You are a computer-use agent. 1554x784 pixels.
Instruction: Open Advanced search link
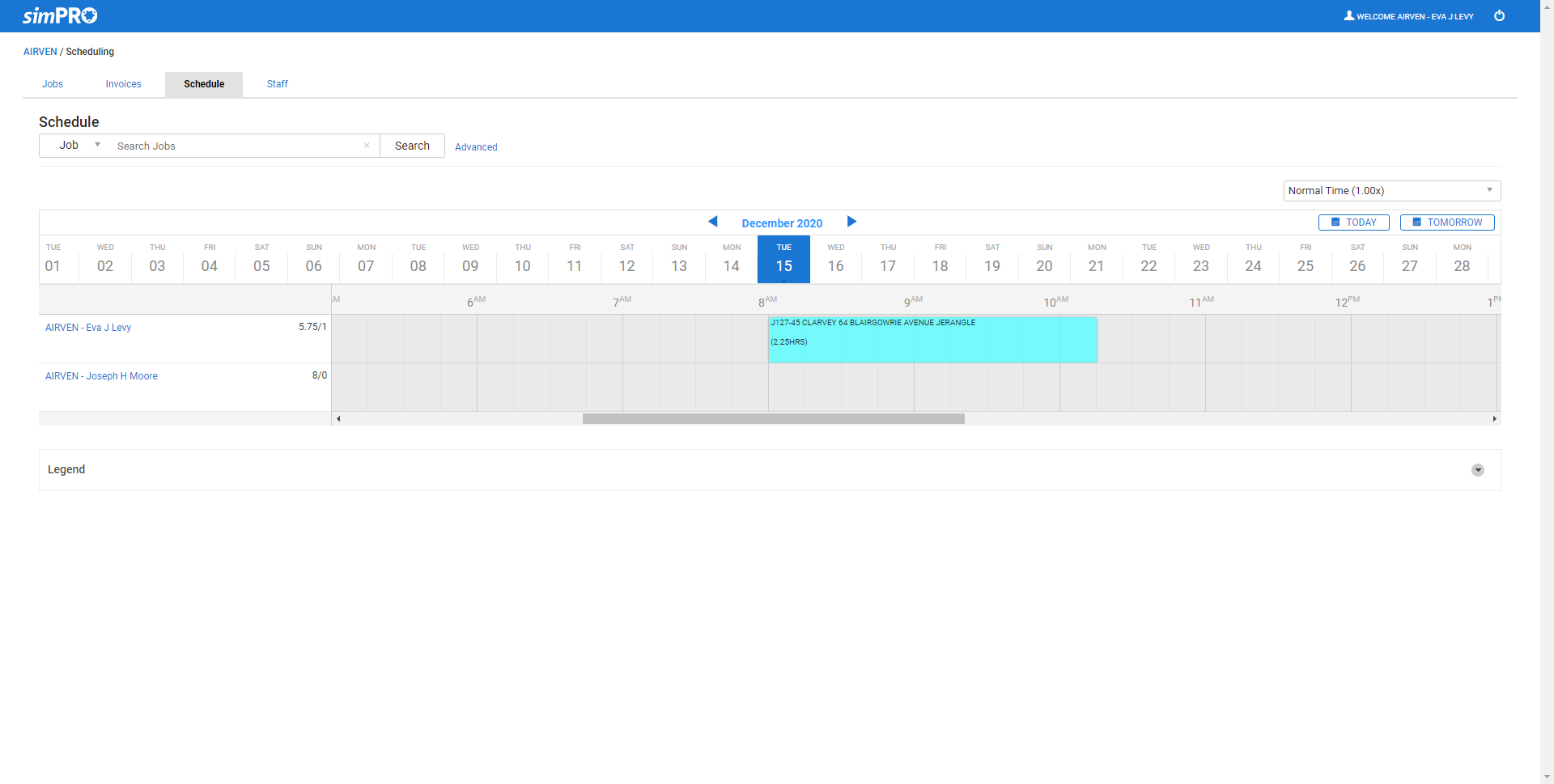click(476, 147)
